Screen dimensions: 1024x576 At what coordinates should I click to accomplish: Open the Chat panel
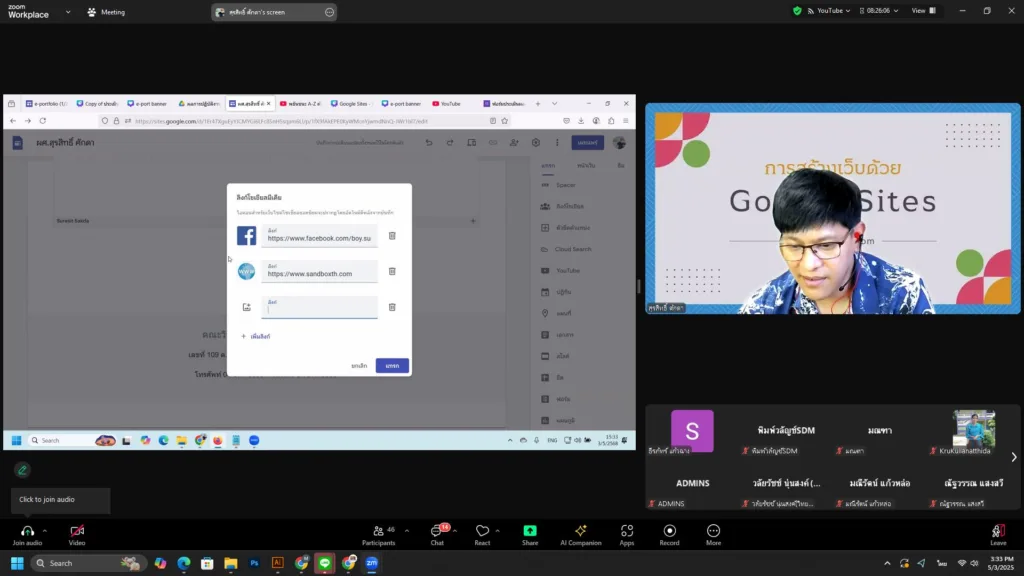437,531
